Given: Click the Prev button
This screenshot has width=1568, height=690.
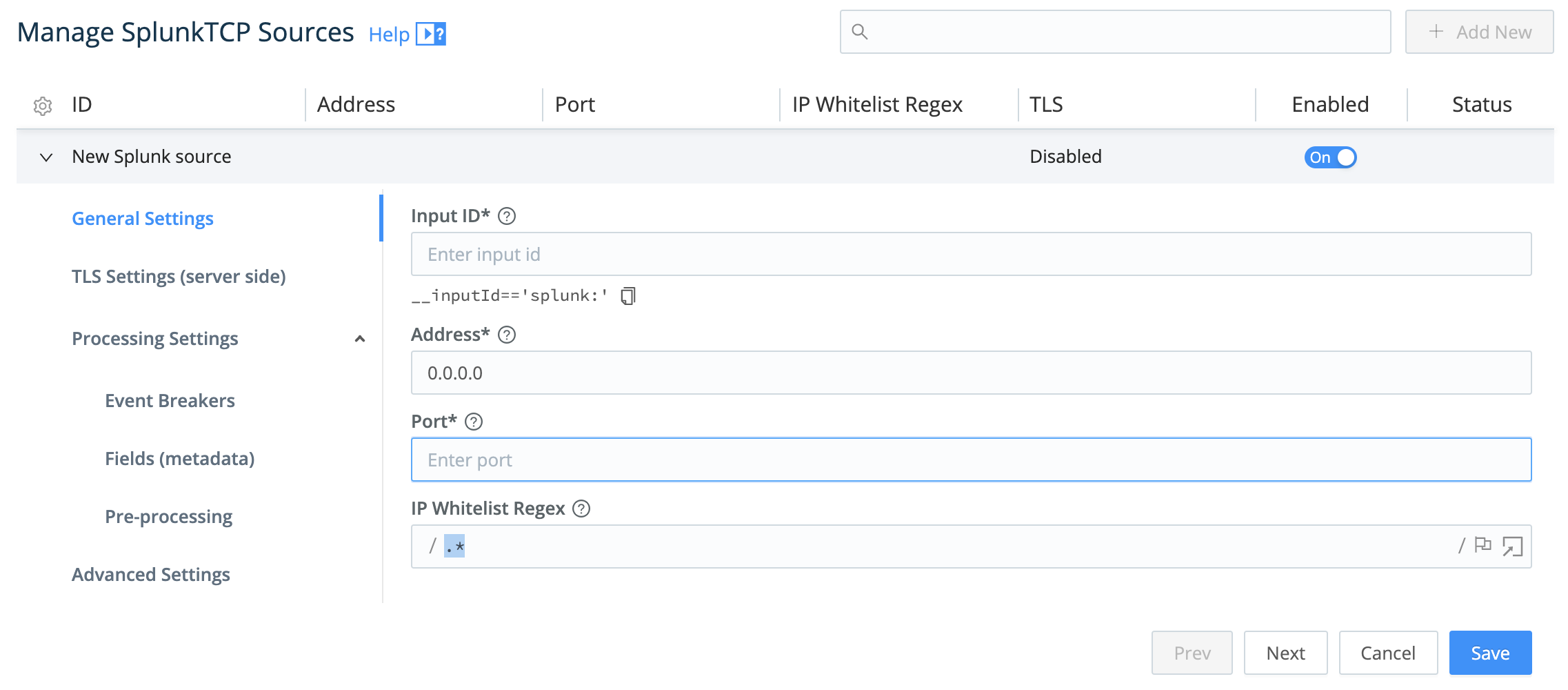Looking at the screenshot, I should click(x=1192, y=653).
